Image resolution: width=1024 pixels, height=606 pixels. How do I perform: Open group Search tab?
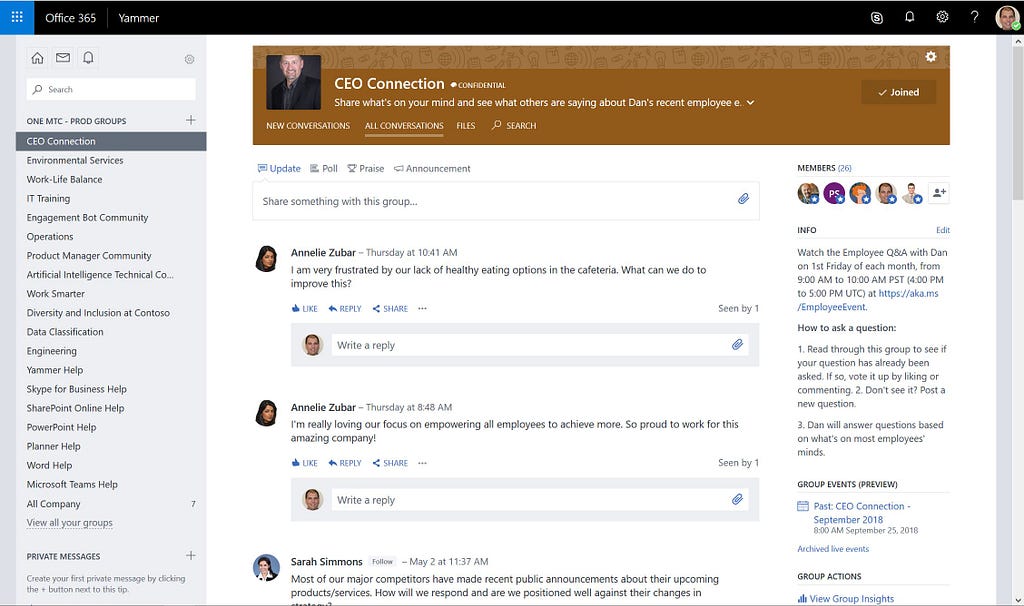tap(513, 125)
